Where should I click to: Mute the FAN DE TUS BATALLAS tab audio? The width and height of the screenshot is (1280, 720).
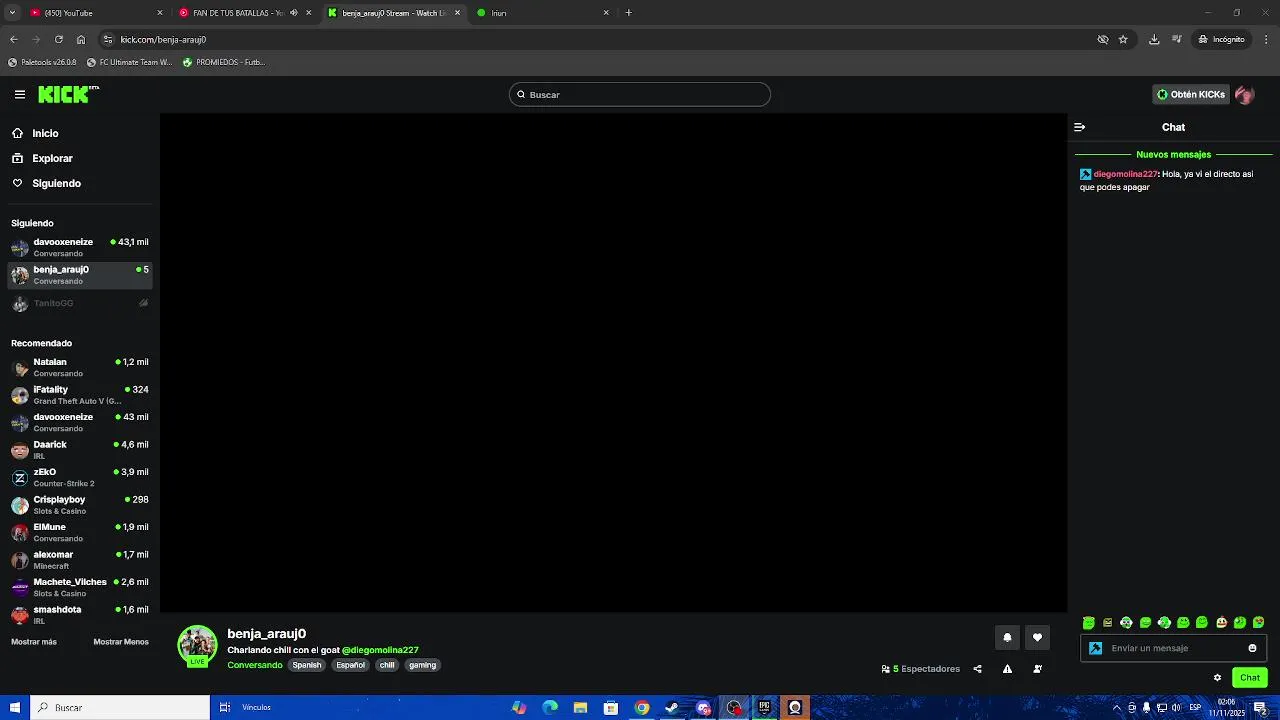[x=294, y=13]
